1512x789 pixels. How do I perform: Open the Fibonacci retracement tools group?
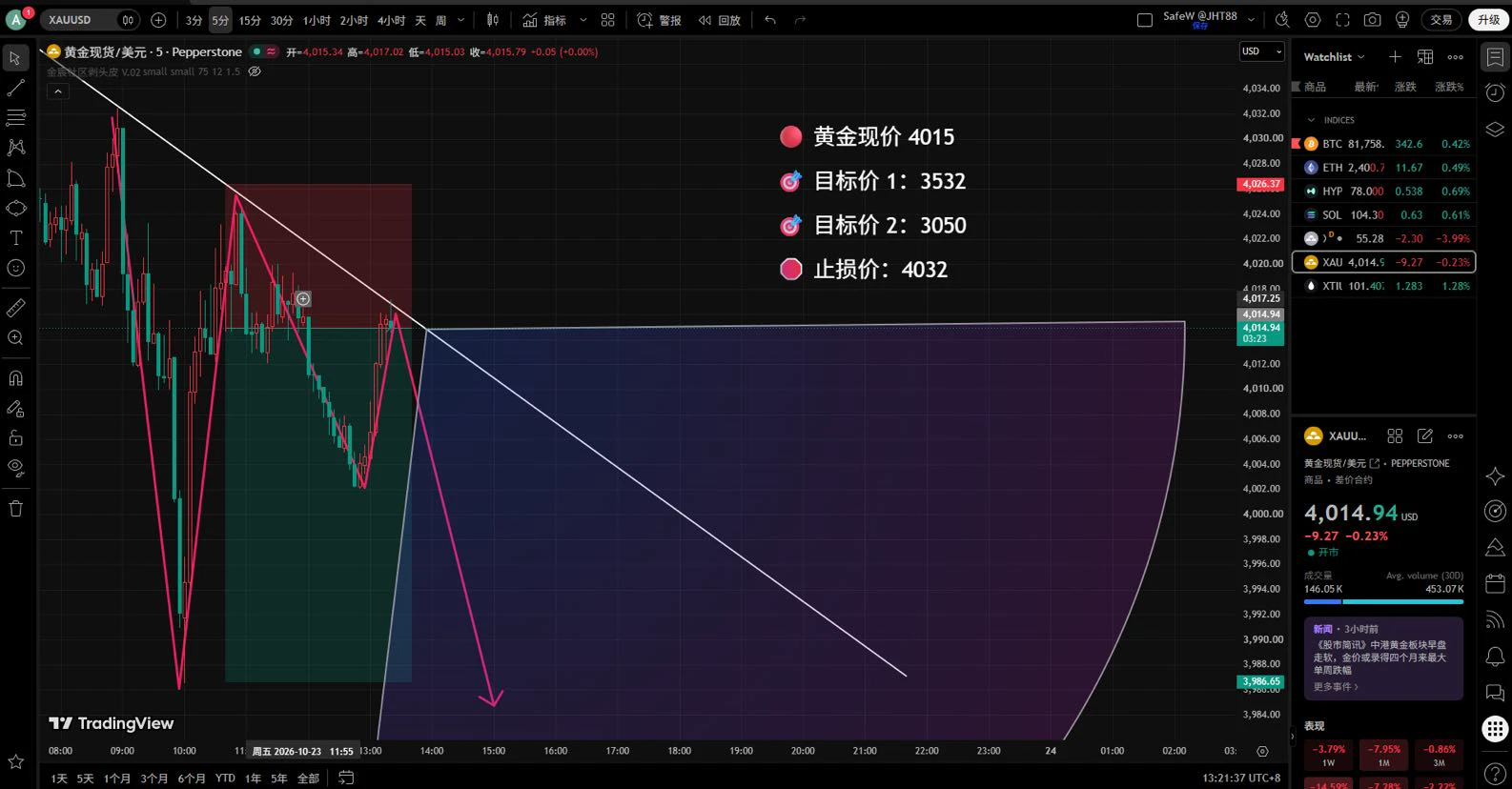[x=16, y=117]
